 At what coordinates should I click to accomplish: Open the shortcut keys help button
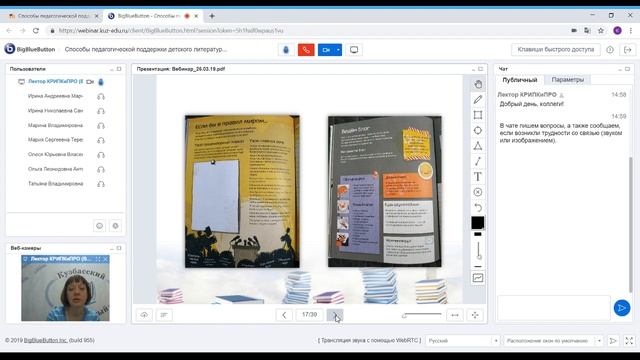[x=556, y=49]
